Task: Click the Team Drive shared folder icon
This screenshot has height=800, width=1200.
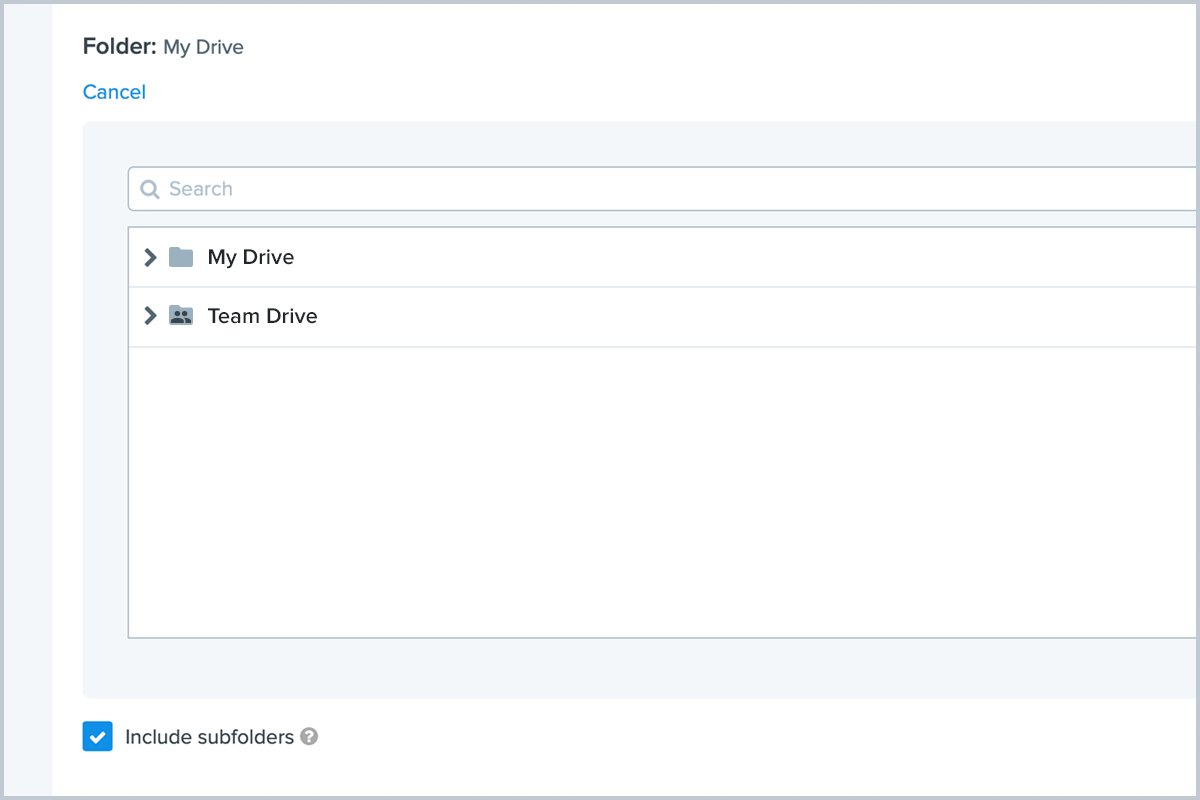Action: [181, 316]
